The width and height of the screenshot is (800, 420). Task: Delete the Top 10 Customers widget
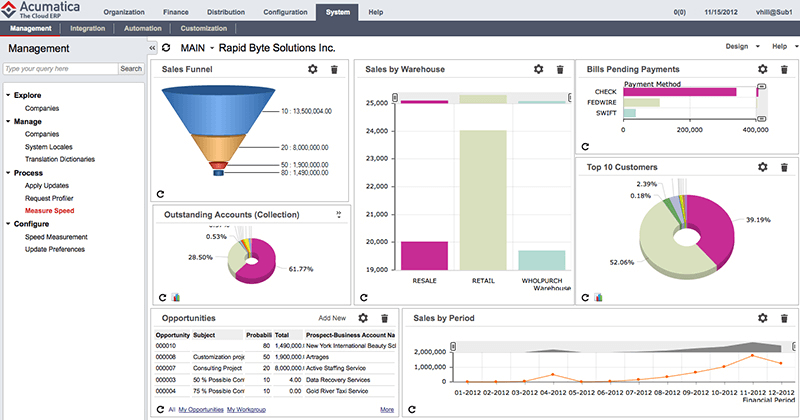pos(784,167)
